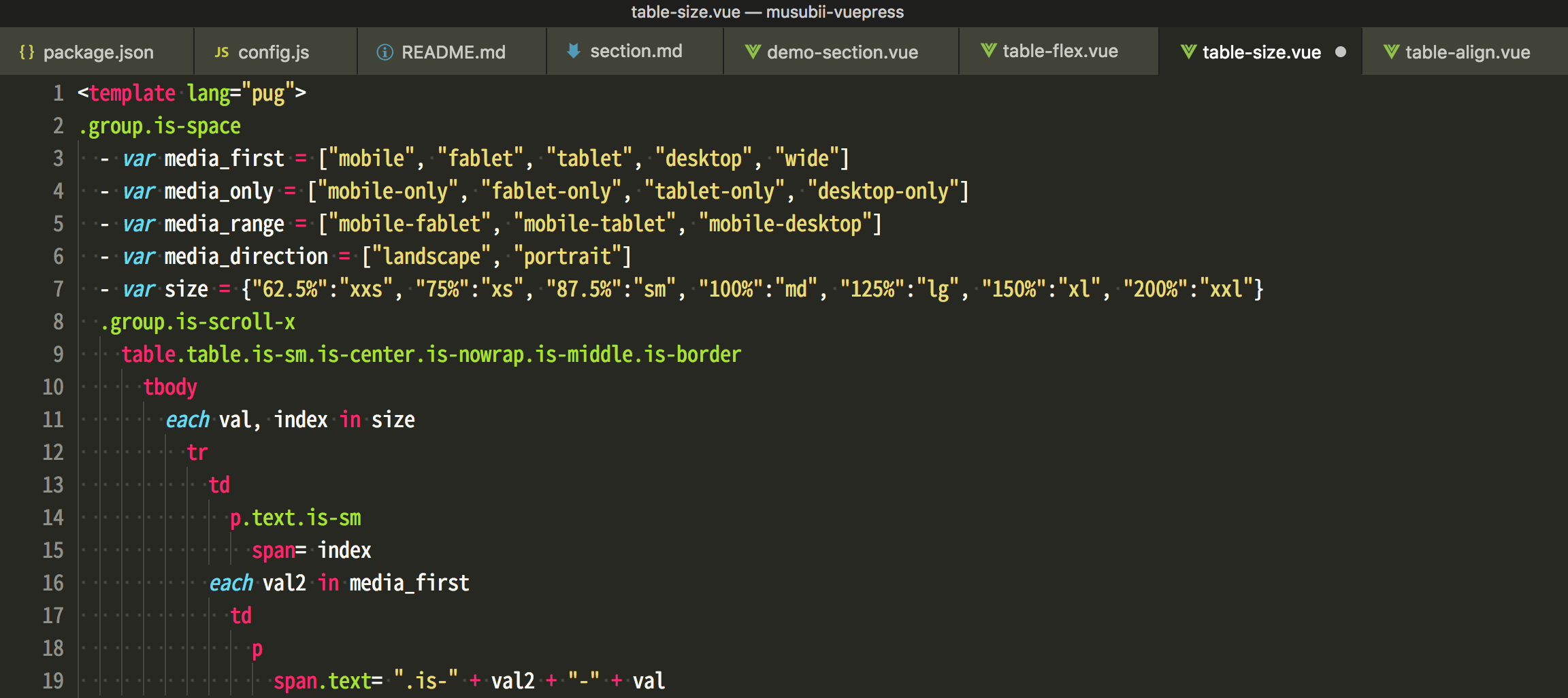Click the Vue logo on table-flex.vue tab

click(988, 50)
